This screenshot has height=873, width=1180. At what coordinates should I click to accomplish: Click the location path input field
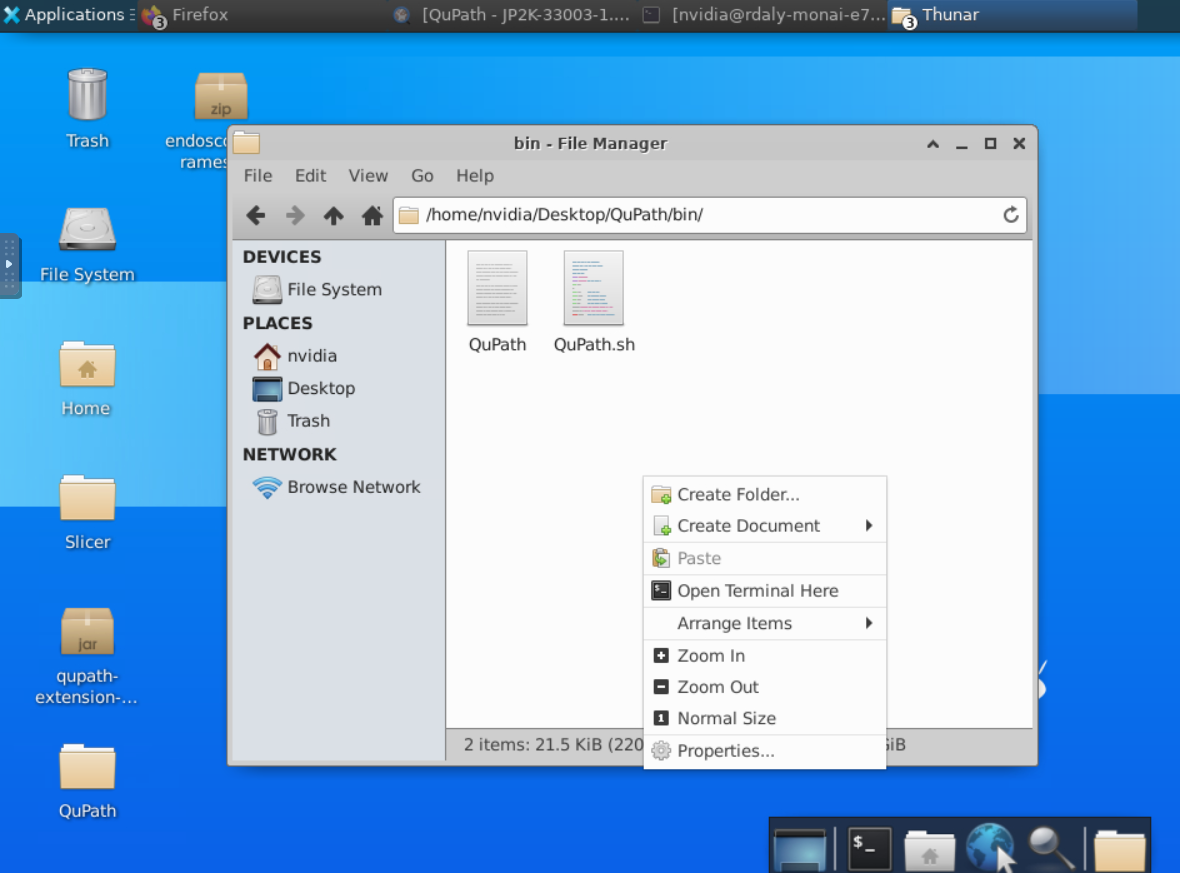coord(700,215)
